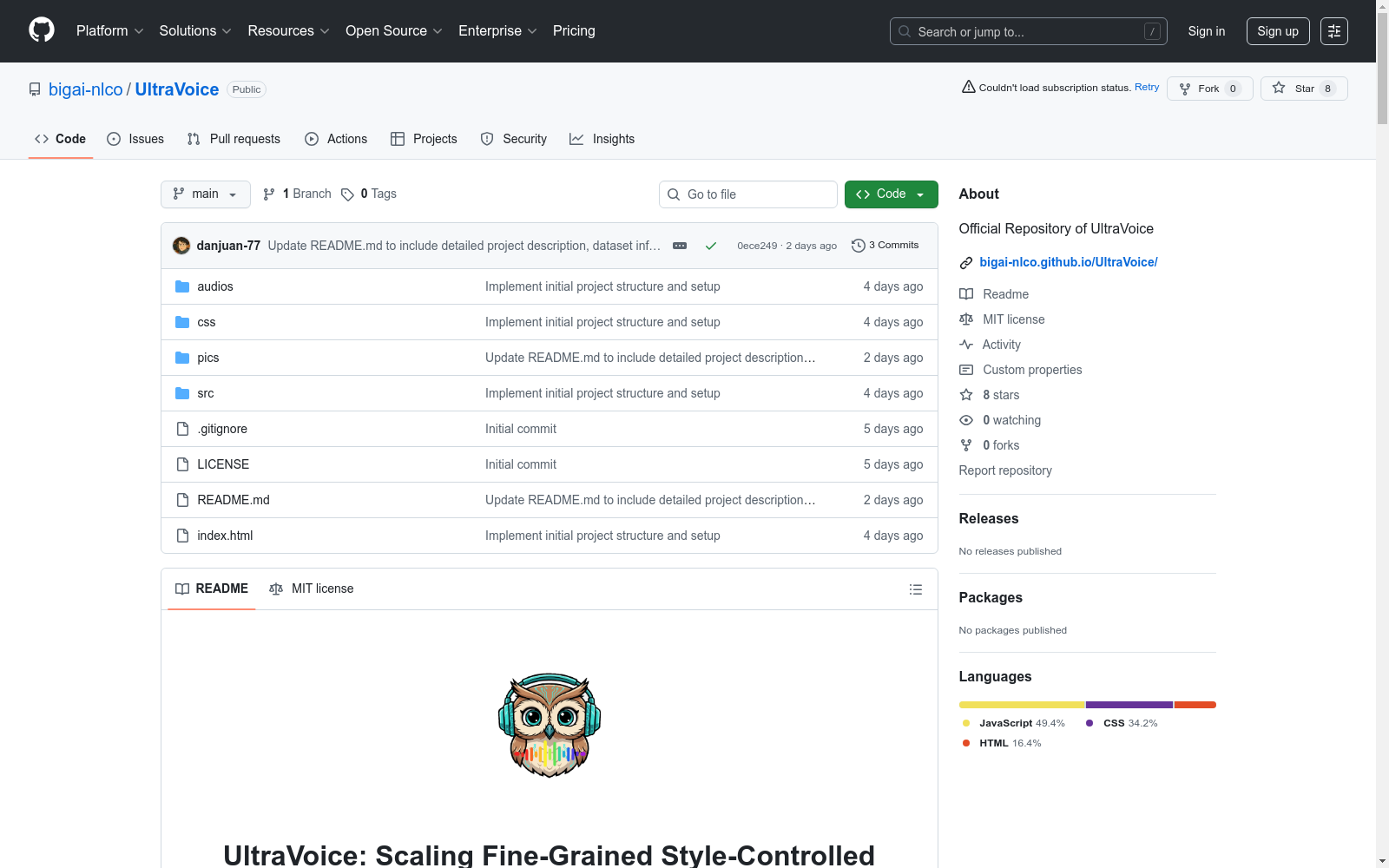This screenshot has width=1389, height=868.
Task: Click the pulse icon beside Activity
Action: pos(966,345)
